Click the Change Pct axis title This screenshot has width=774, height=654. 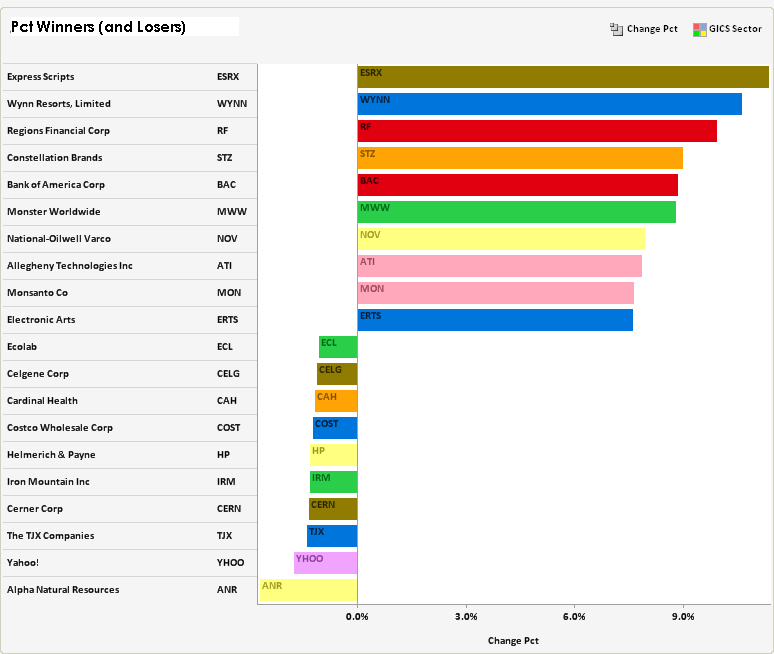pyautogui.click(x=513, y=641)
